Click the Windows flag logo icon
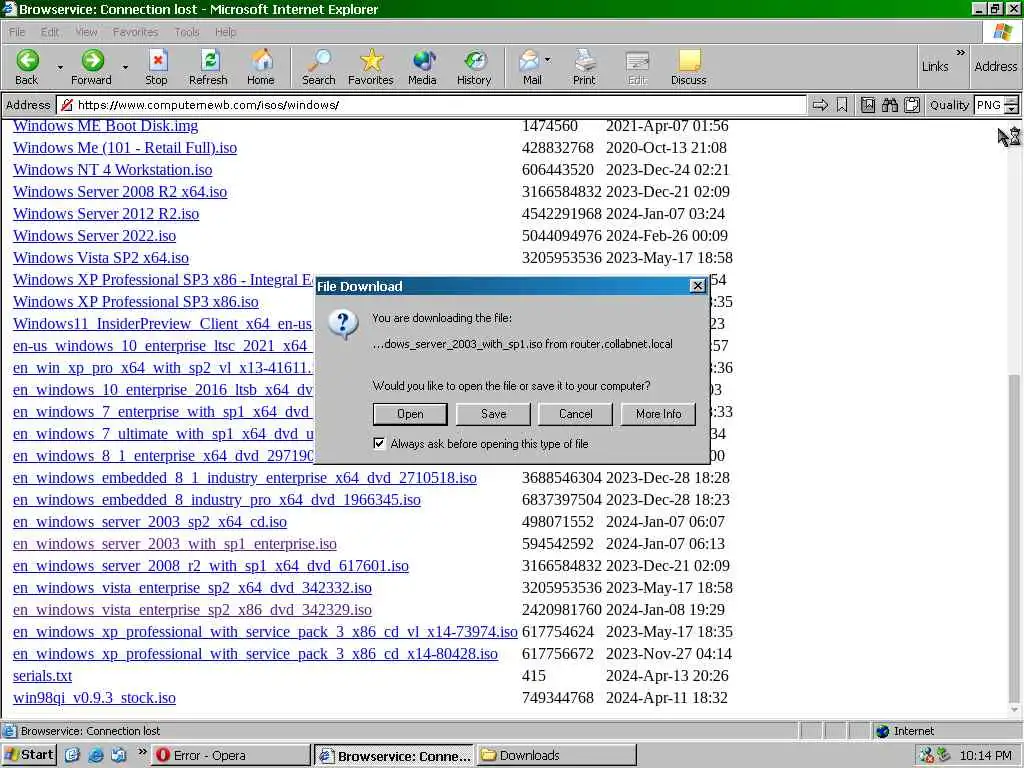This screenshot has height=768, width=1024. click(1002, 31)
